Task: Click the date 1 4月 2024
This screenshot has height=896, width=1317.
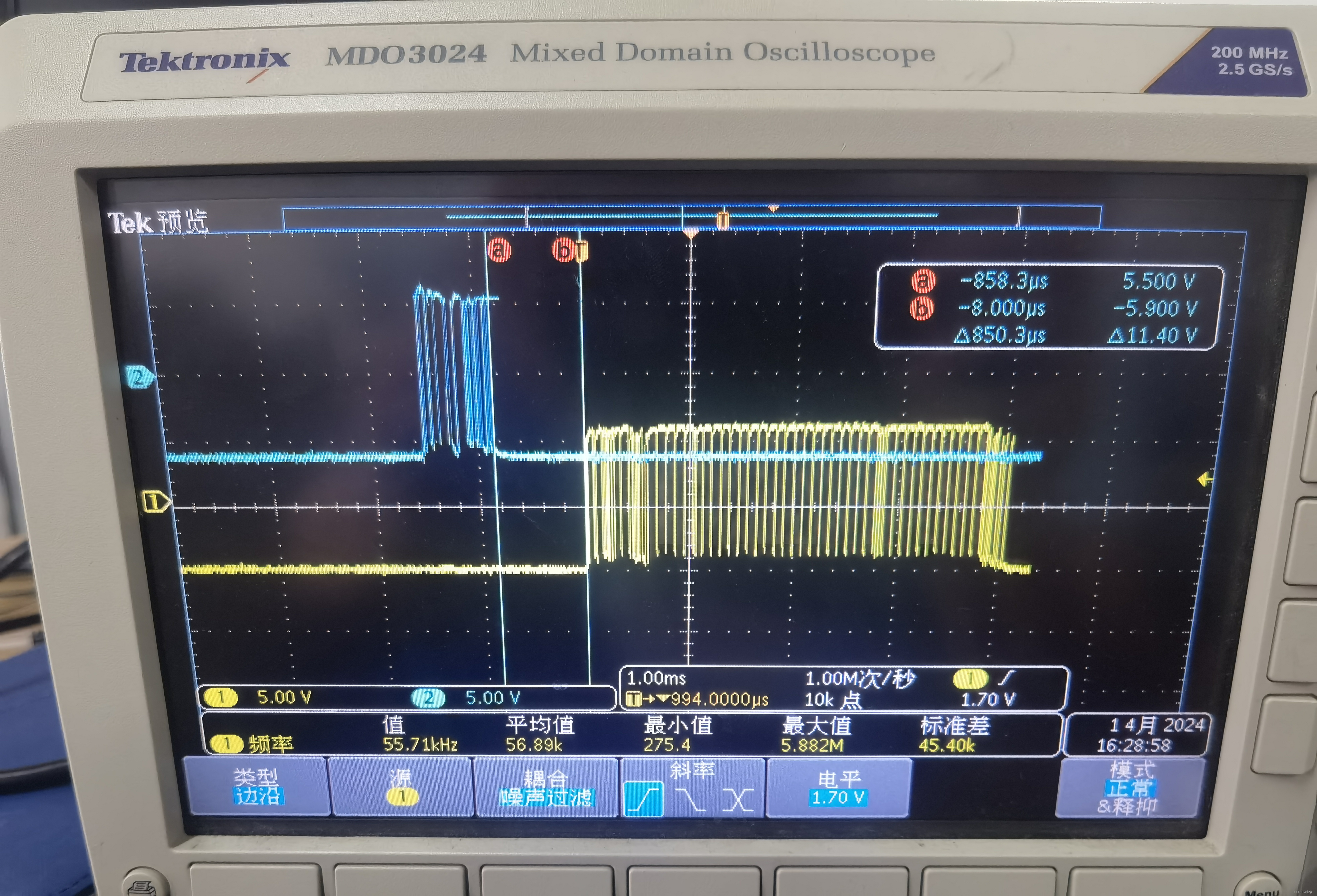Action: pyautogui.click(x=1157, y=725)
